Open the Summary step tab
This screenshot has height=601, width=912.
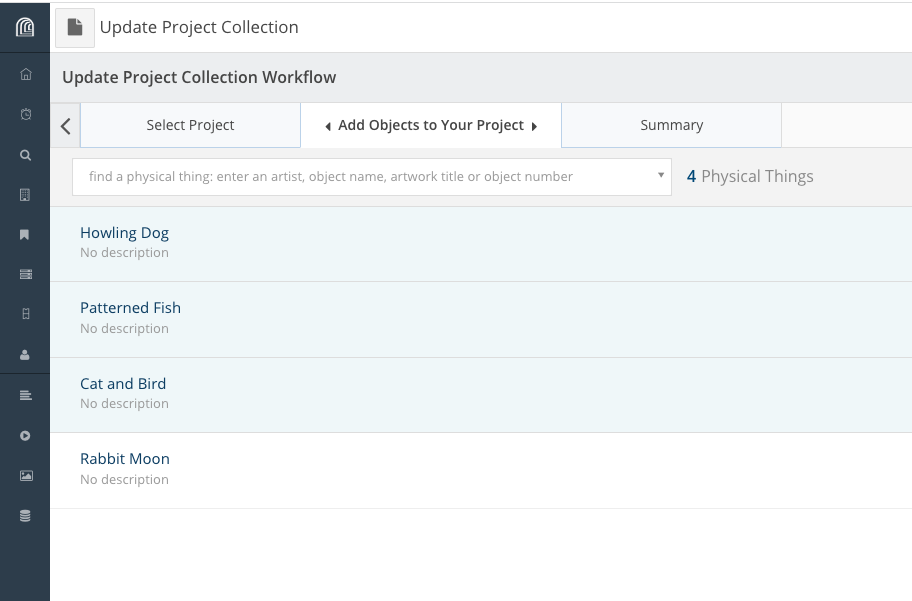click(671, 125)
